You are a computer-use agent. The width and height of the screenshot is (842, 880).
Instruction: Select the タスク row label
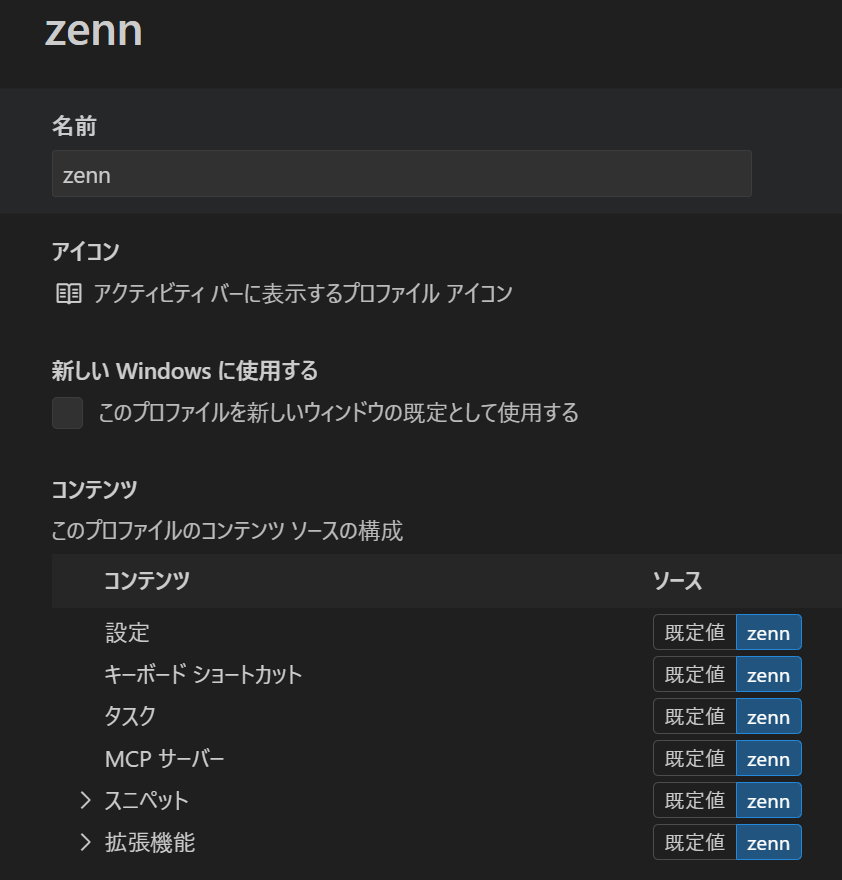130,716
